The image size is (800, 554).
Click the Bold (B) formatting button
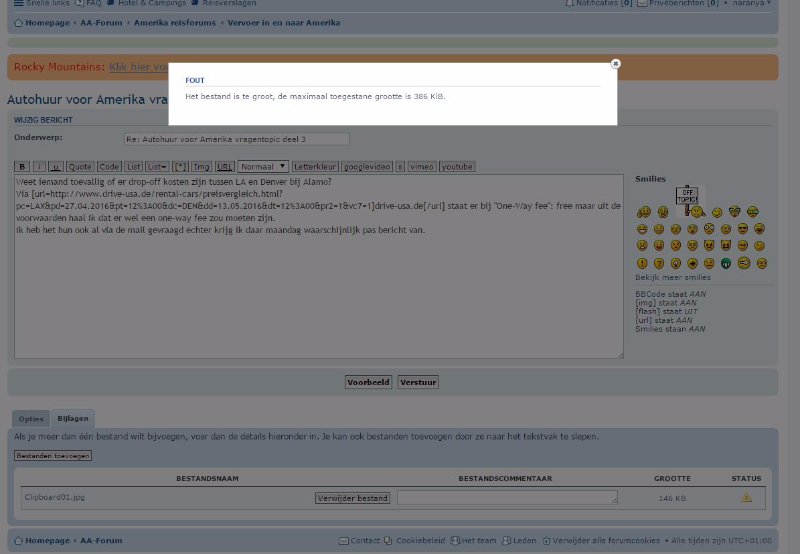pyautogui.click(x=22, y=167)
